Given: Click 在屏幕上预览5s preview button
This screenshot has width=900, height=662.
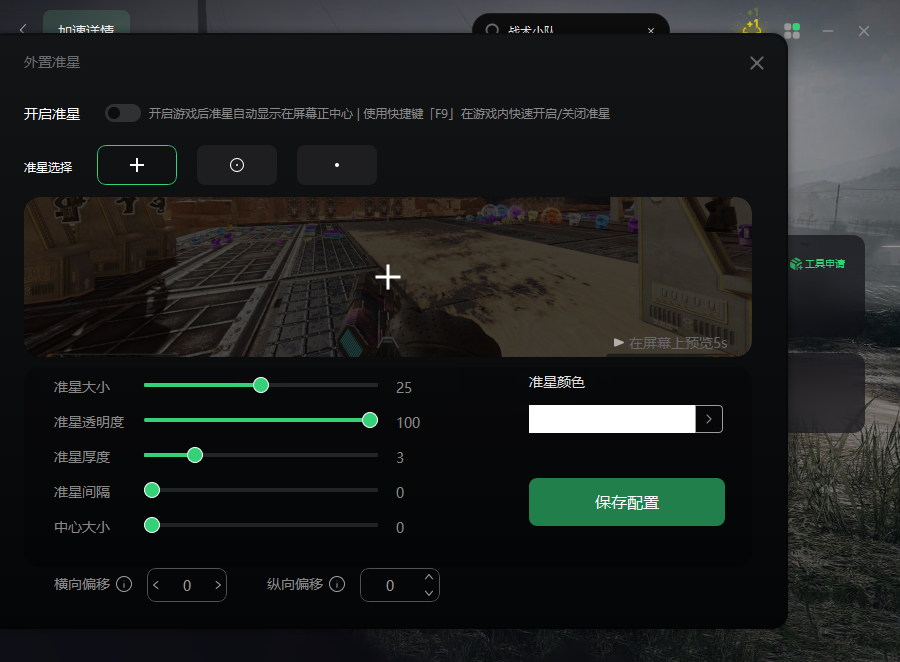Looking at the screenshot, I should [x=670, y=343].
